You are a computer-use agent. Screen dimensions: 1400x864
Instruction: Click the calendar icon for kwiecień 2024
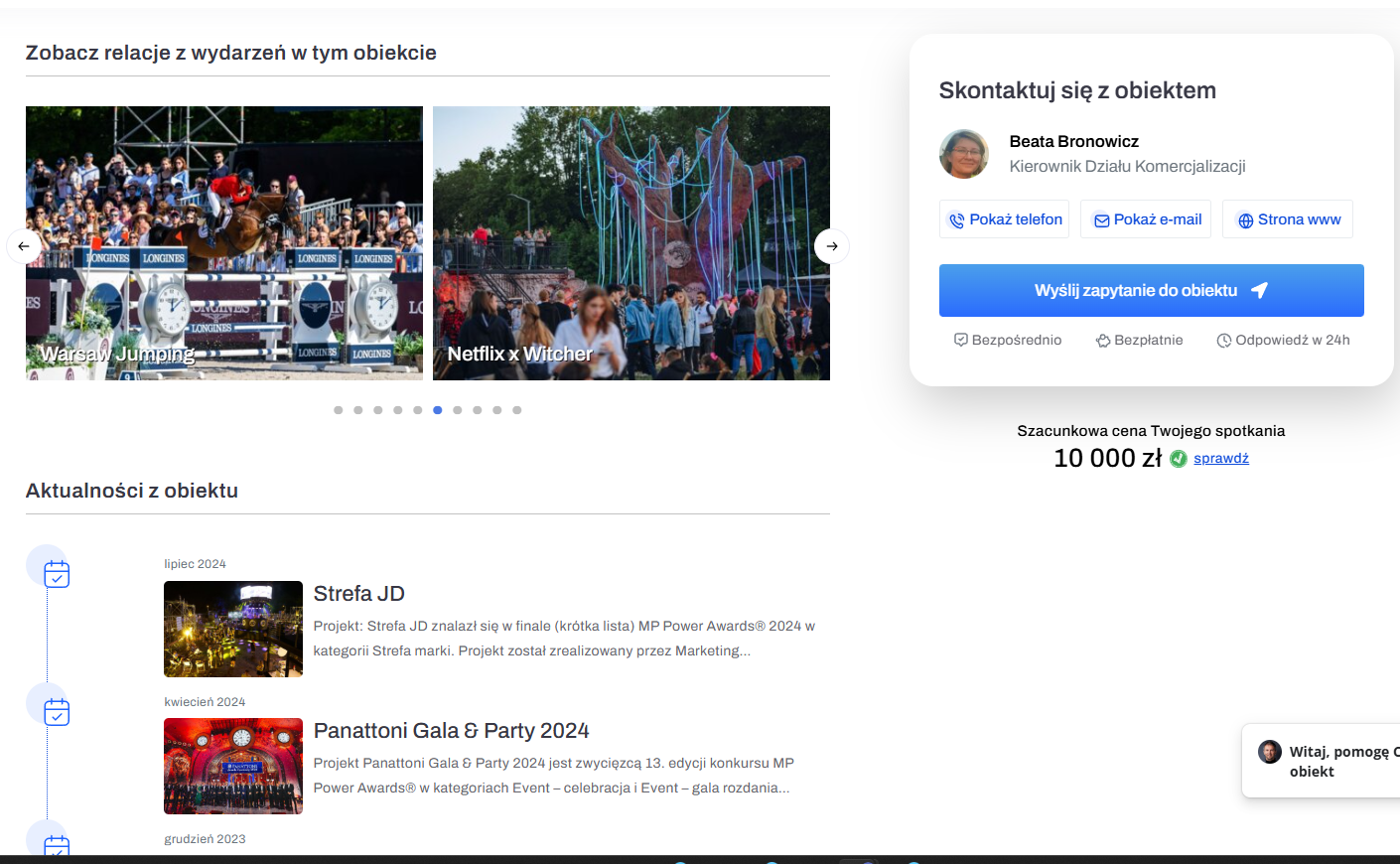click(x=57, y=712)
